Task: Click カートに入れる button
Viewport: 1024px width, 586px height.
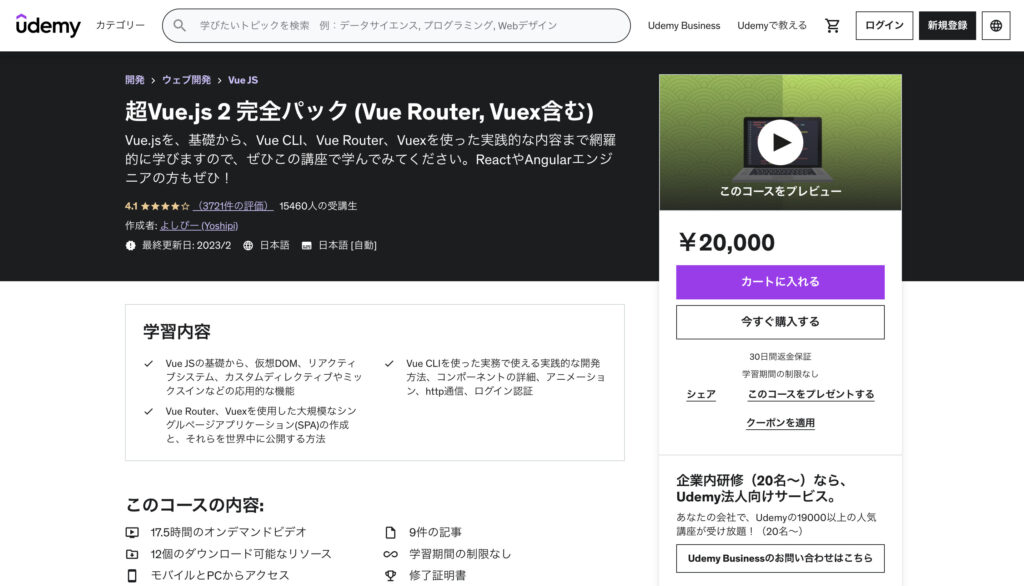Action: click(x=780, y=282)
